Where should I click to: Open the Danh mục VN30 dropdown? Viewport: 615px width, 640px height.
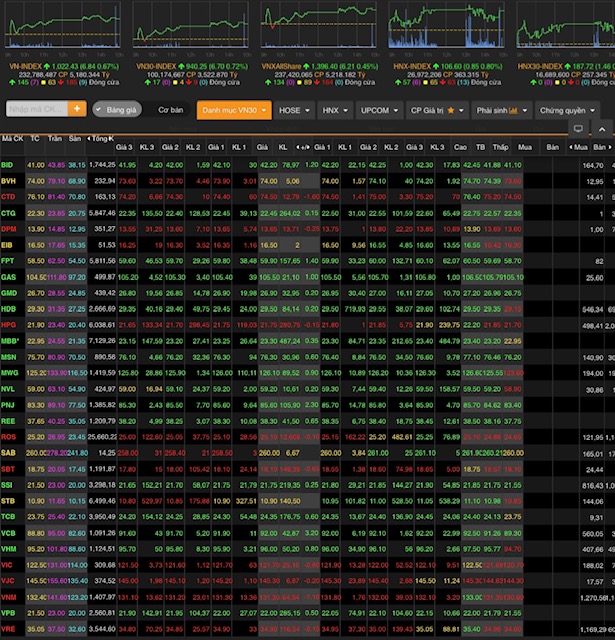(234, 109)
